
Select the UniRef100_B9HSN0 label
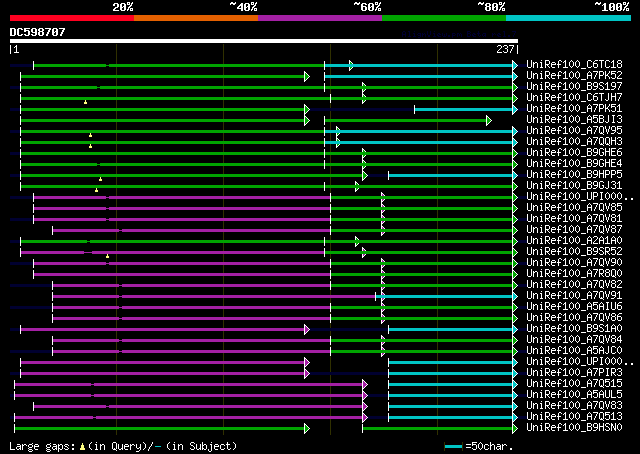click(574, 428)
